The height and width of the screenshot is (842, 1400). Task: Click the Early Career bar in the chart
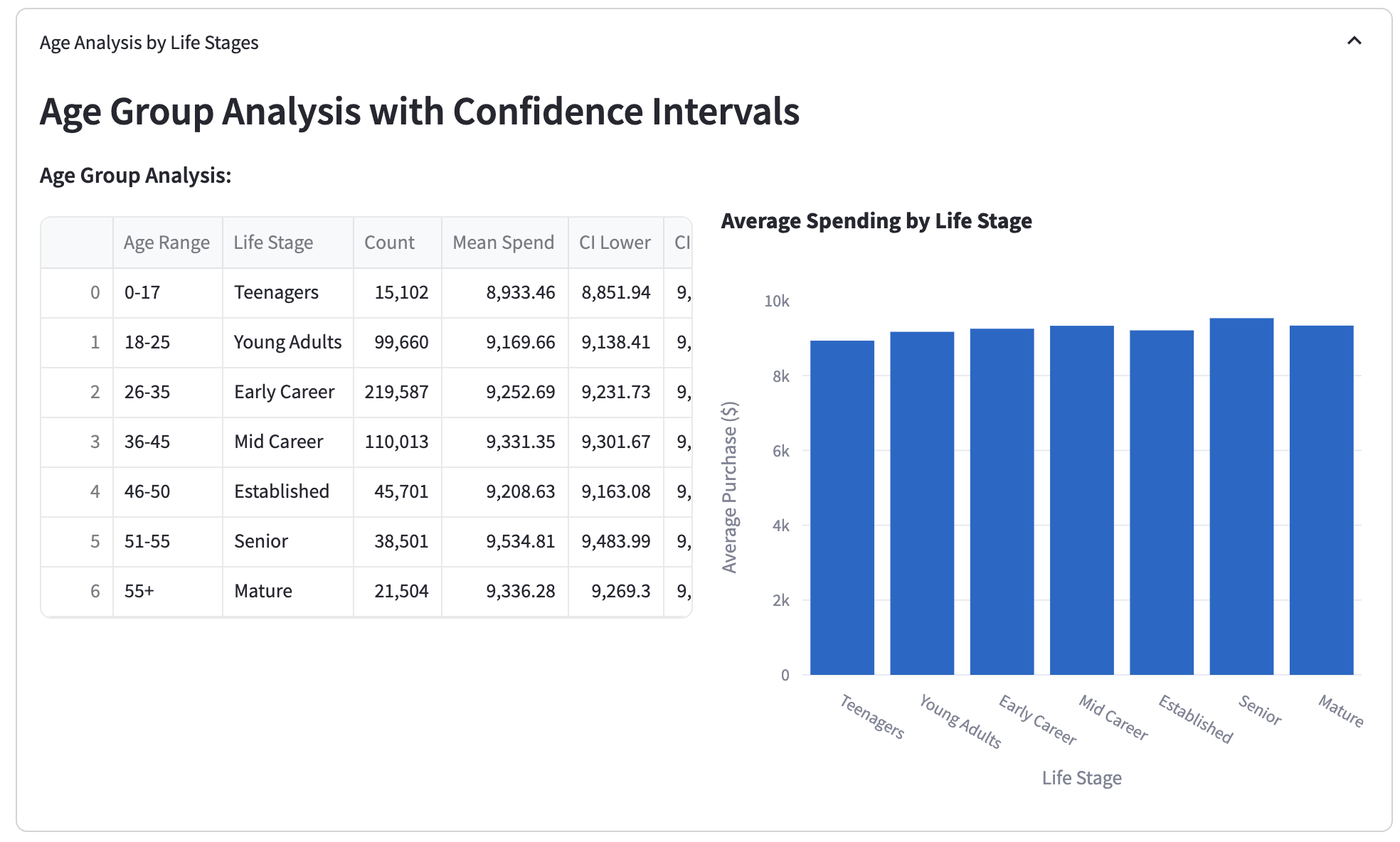(x=1002, y=501)
